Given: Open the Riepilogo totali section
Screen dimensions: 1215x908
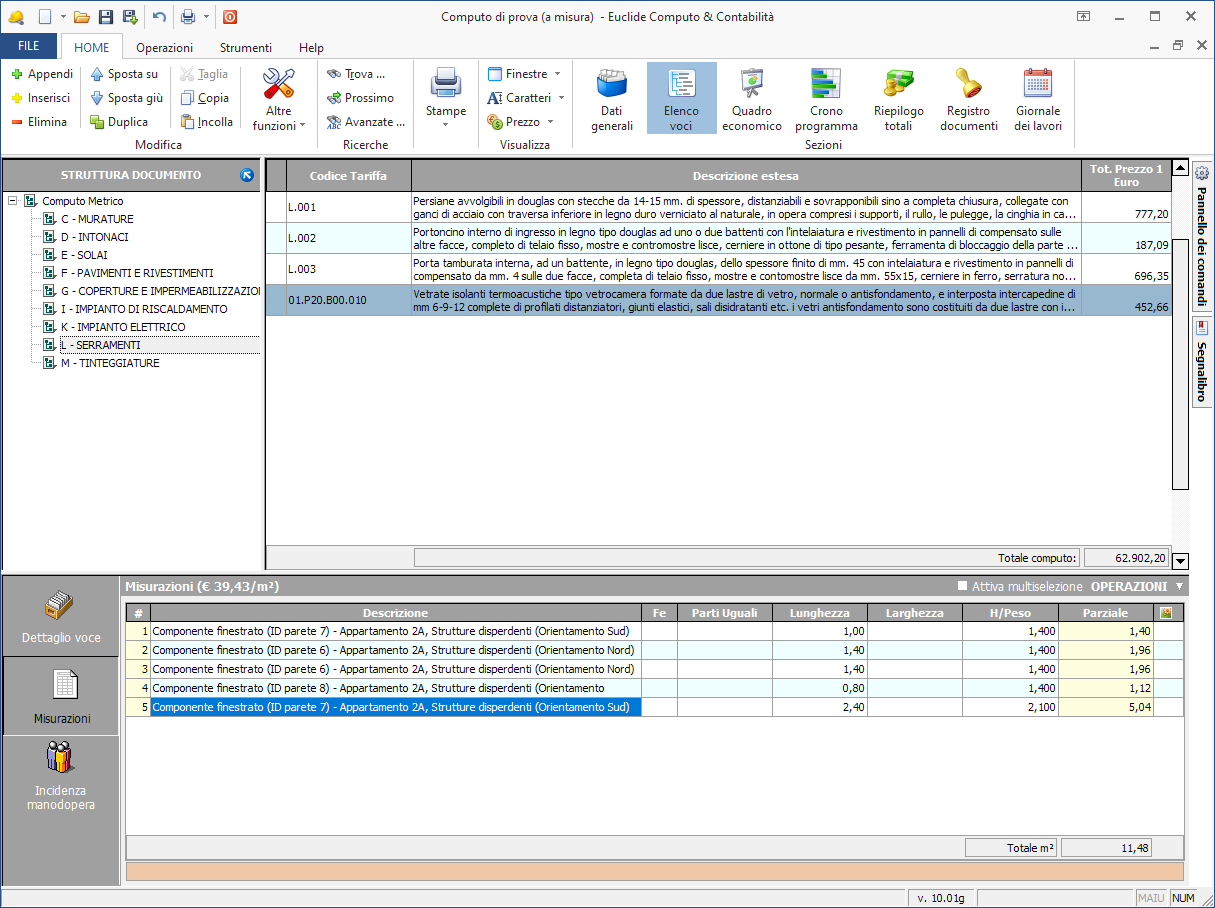Looking at the screenshot, I should (x=898, y=99).
